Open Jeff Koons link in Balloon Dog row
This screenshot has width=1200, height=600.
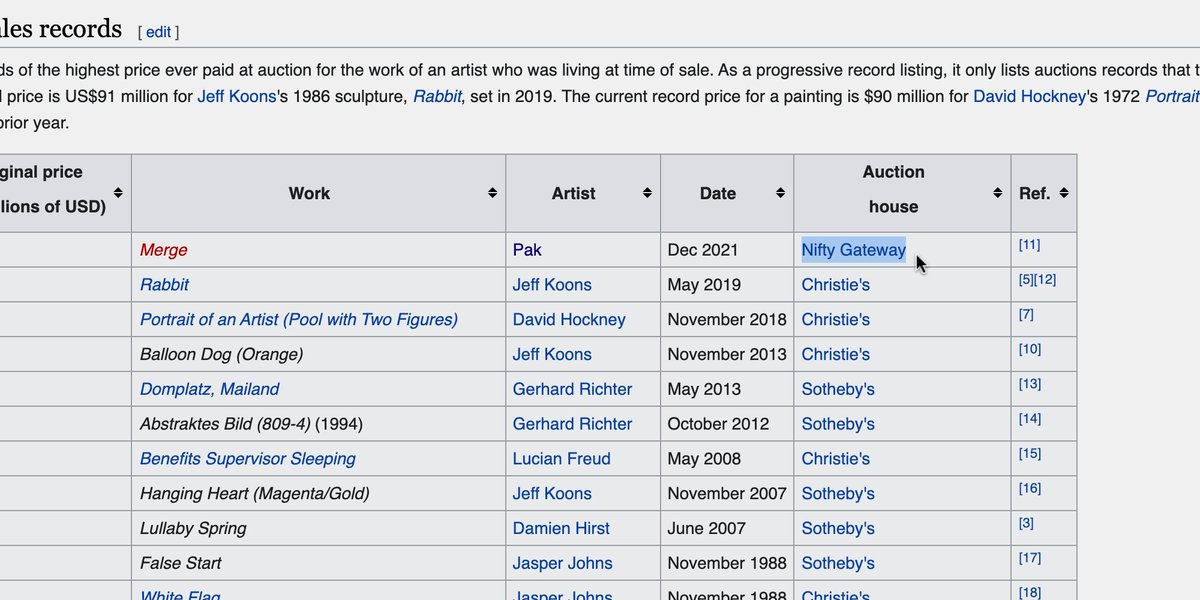point(552,355)
